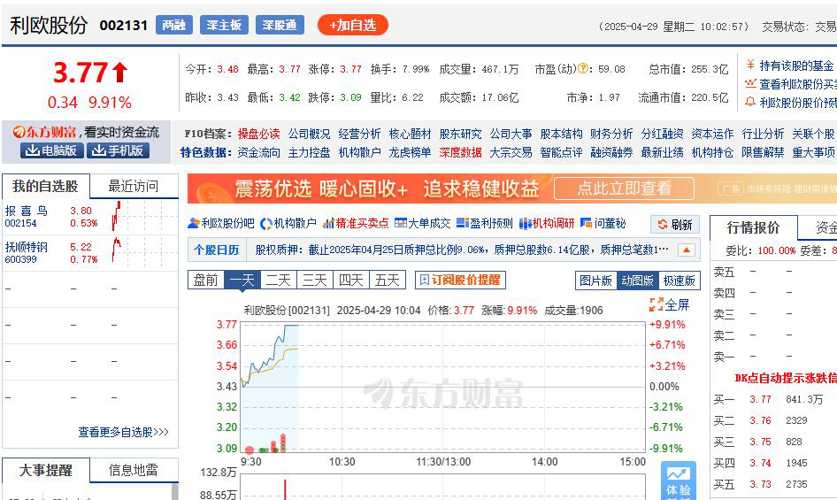Open the 深股通 tag badge
This screenshot has width=837, height=500.
[x=280, y=25]
